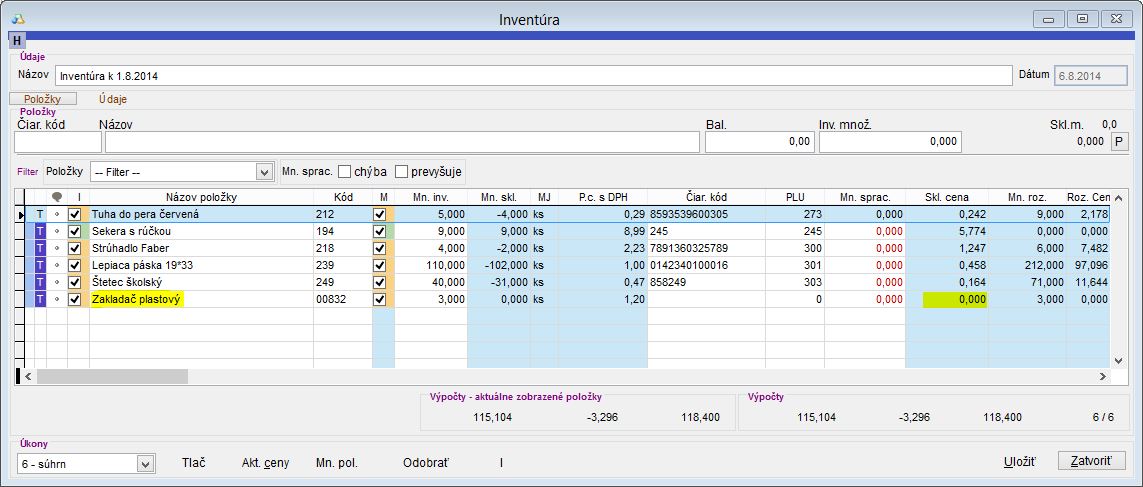This screenshot has width=1143, height=487.
Task: Click the T icon for Lepiaca páska row
Action: point(40,265)
